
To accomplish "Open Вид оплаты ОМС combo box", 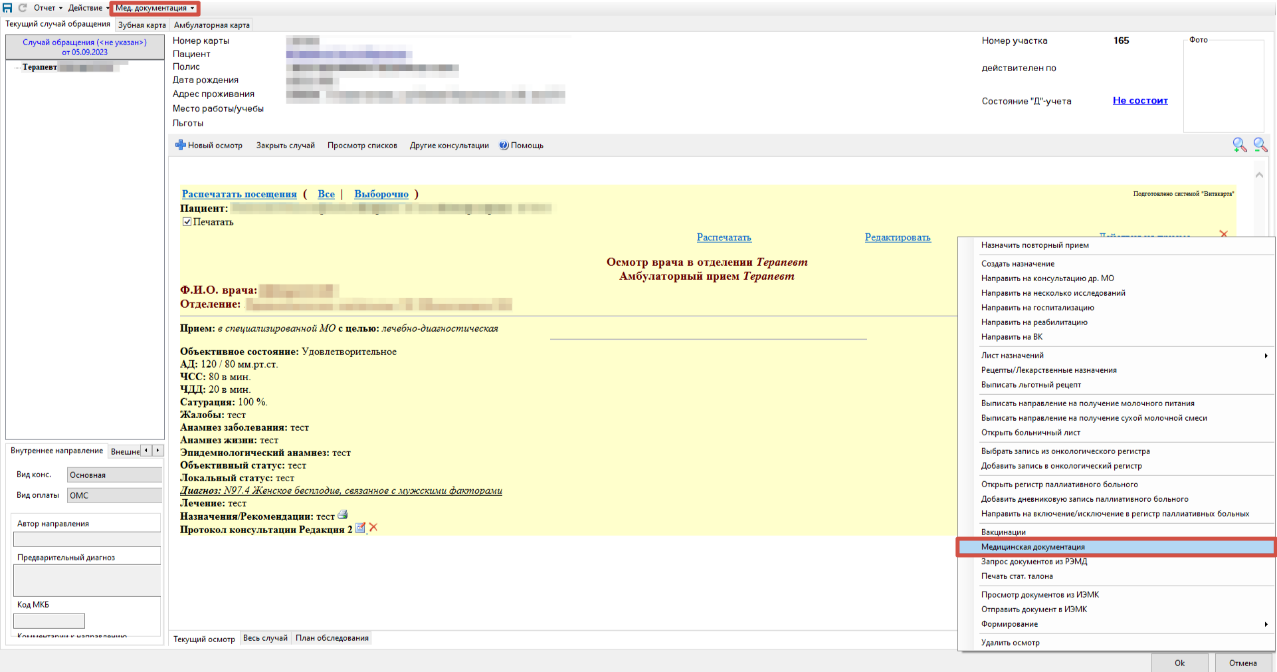I will coord(114,495).
